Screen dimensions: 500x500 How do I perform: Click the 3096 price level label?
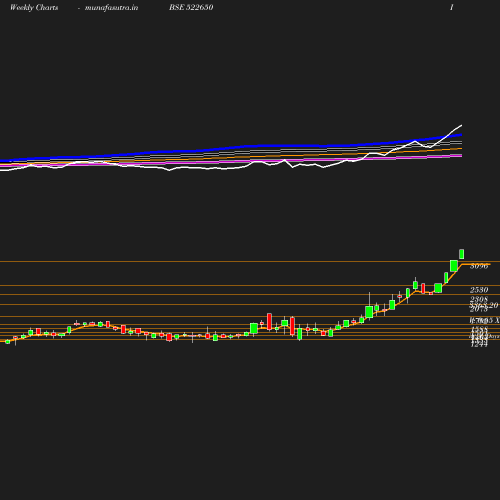(x=479, y=266)
